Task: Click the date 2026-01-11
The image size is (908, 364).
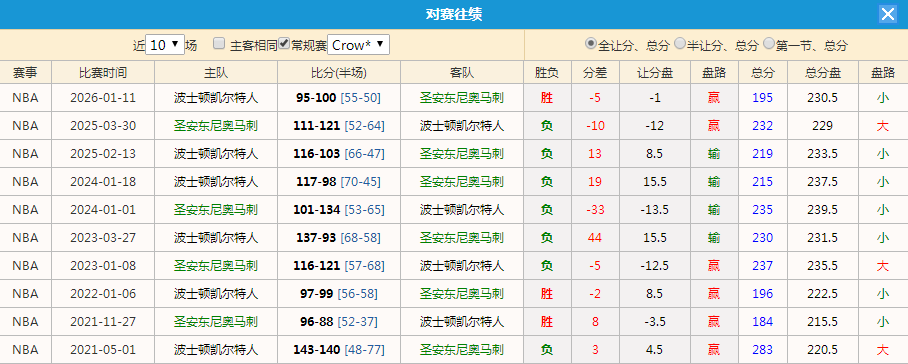Action: tap(103, 98)
